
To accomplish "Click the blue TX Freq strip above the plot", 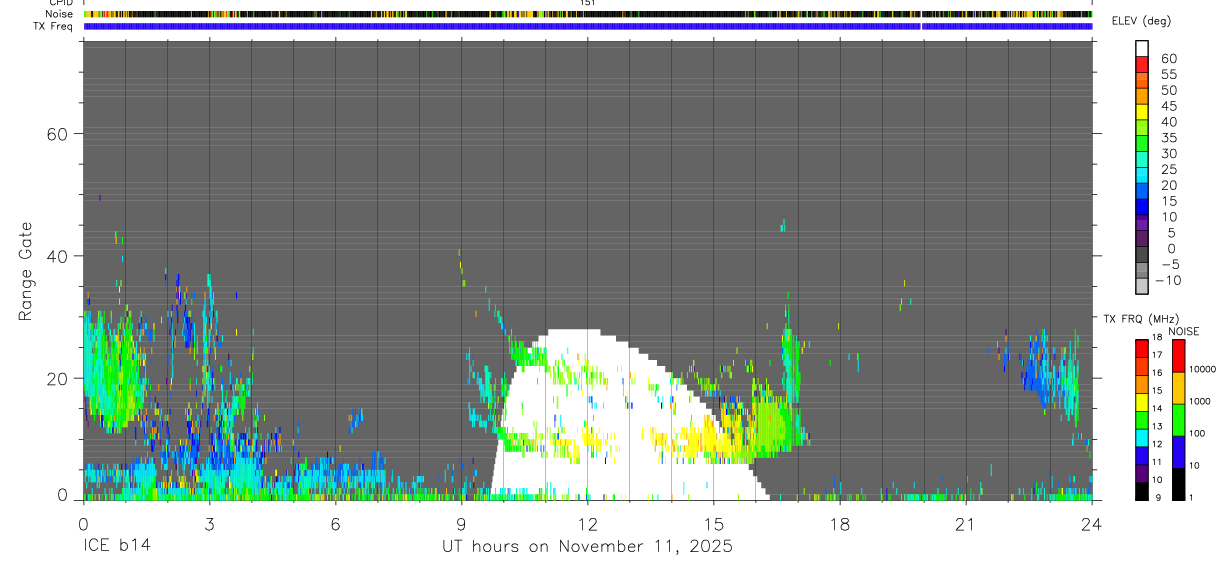I will tap(588, 26).
